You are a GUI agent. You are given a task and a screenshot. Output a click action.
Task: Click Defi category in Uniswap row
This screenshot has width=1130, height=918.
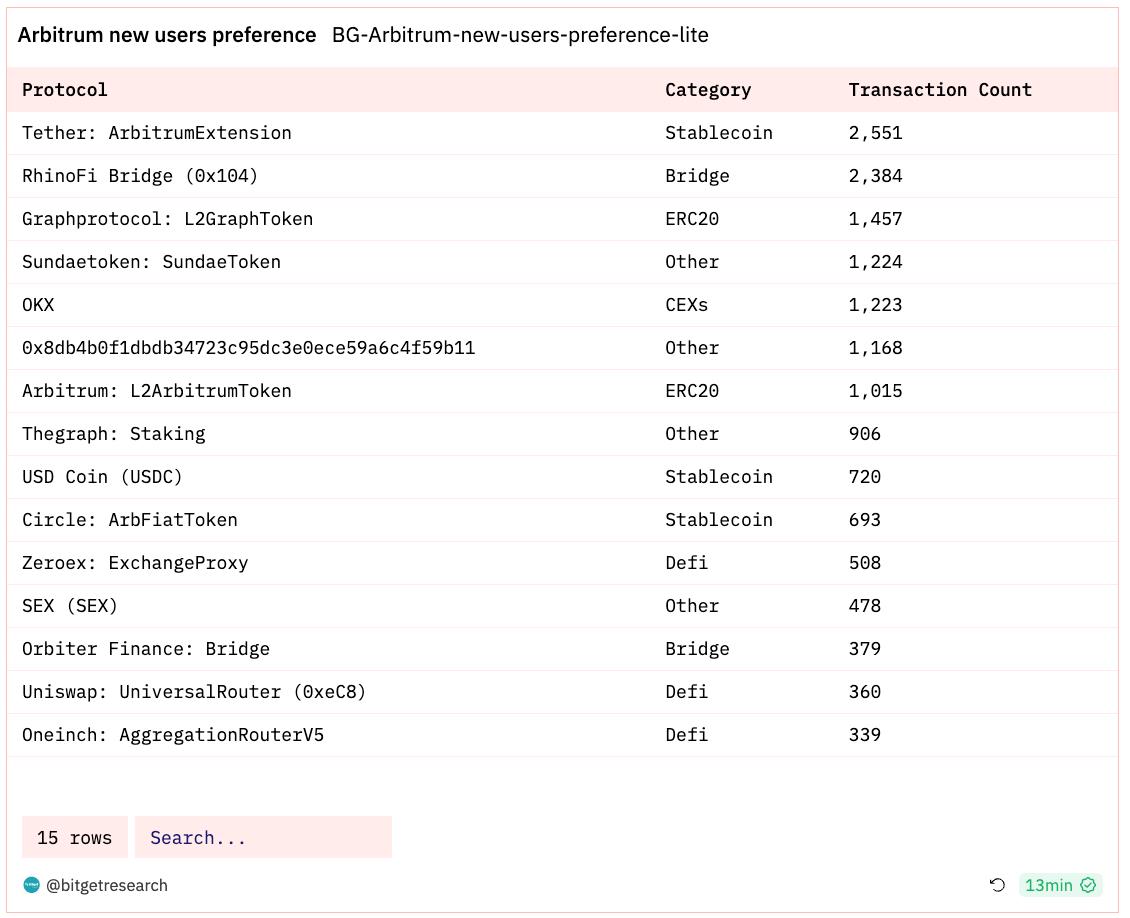click(686, 692)
